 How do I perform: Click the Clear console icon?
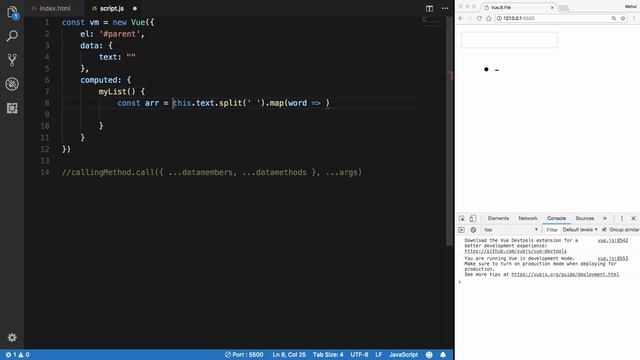click(x=473, y=230)
